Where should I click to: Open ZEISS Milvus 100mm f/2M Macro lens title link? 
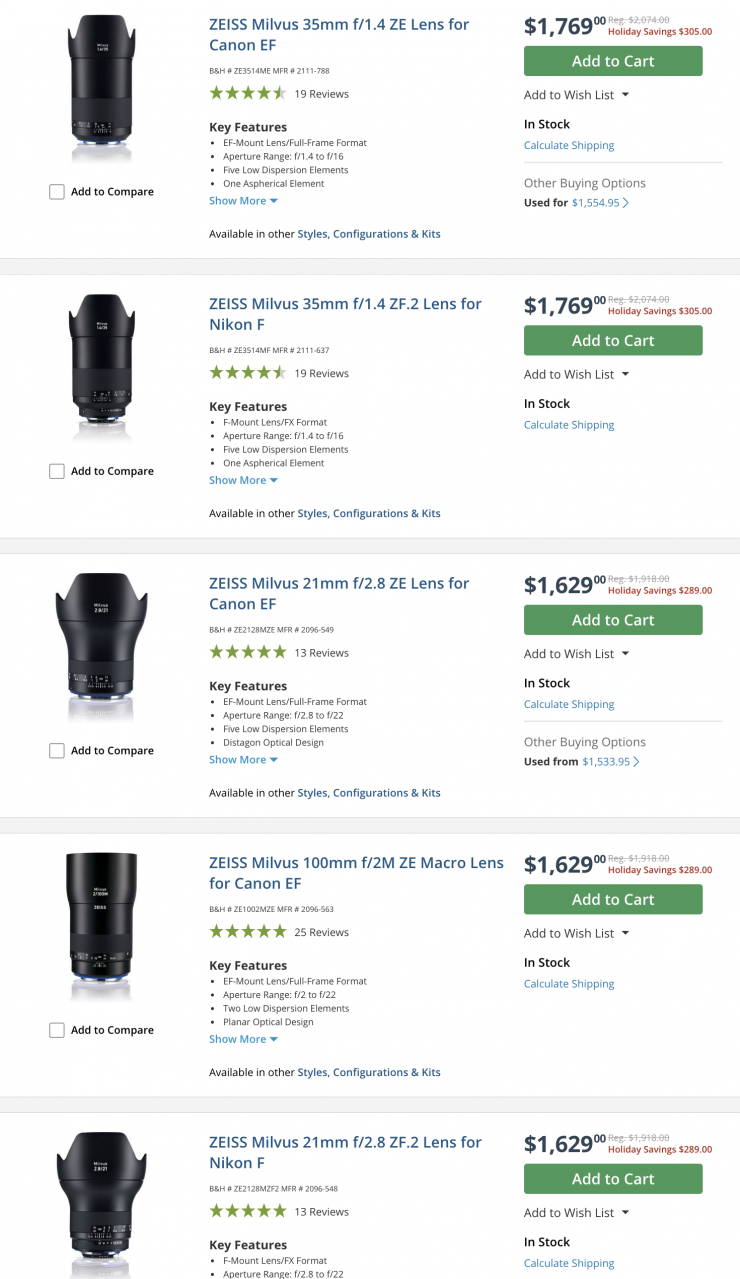coord(356,873)
